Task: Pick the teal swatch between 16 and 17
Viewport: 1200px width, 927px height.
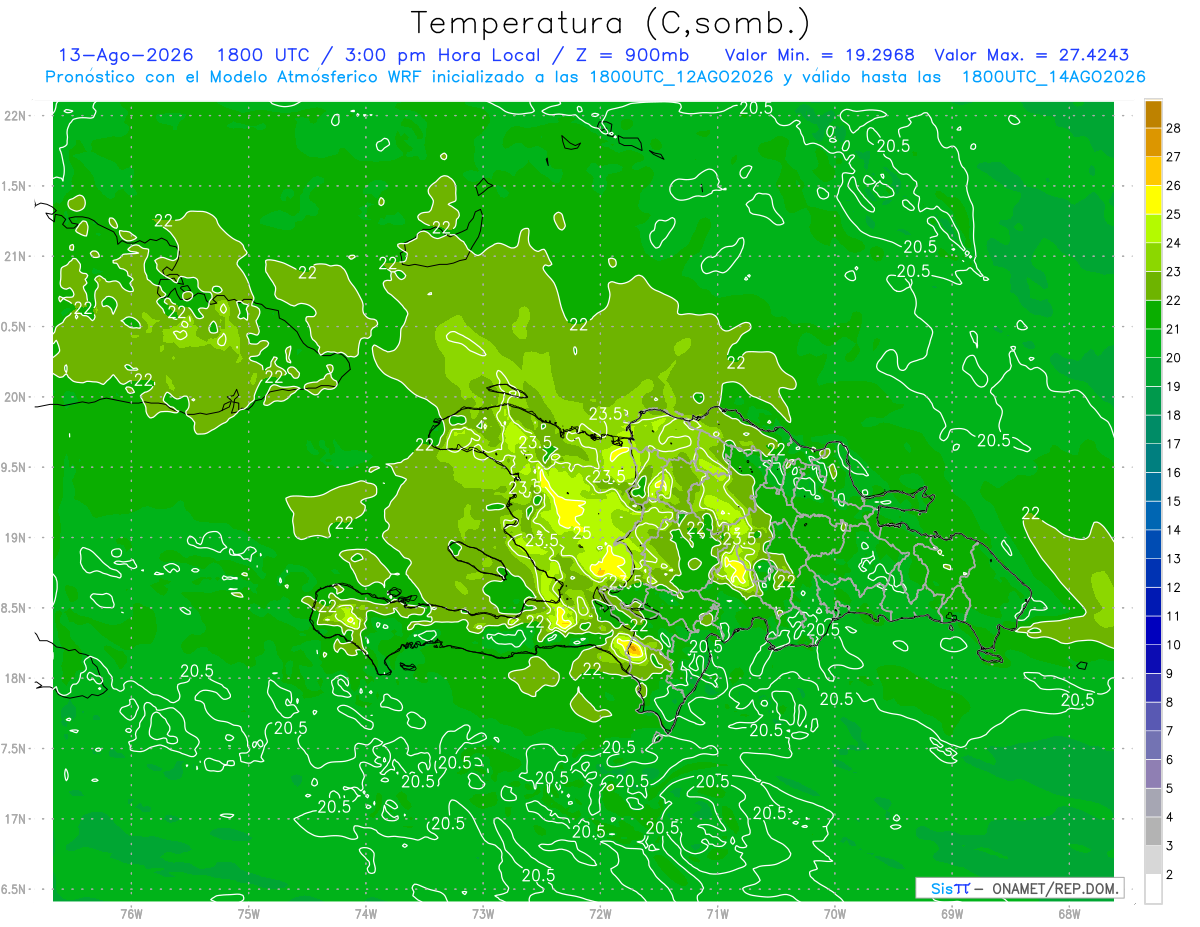Action: (1153, 459)
